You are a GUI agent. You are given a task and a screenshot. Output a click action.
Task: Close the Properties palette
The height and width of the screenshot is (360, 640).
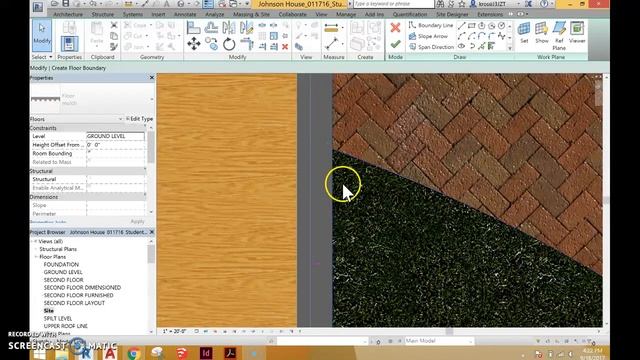pyautogui.click(x=152, y=78)
